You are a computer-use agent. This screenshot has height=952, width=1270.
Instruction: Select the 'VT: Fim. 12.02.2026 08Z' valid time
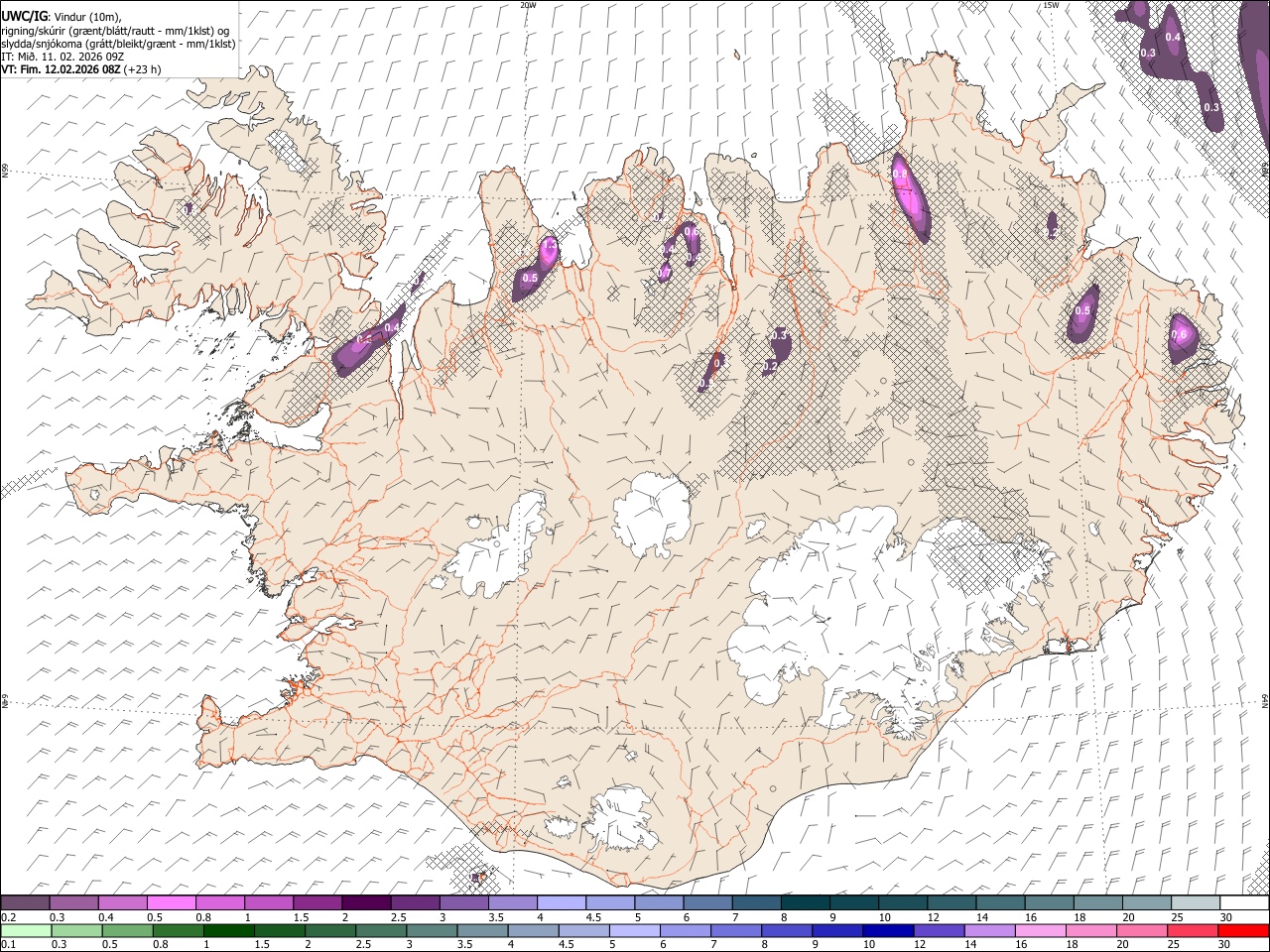point(62,69)
